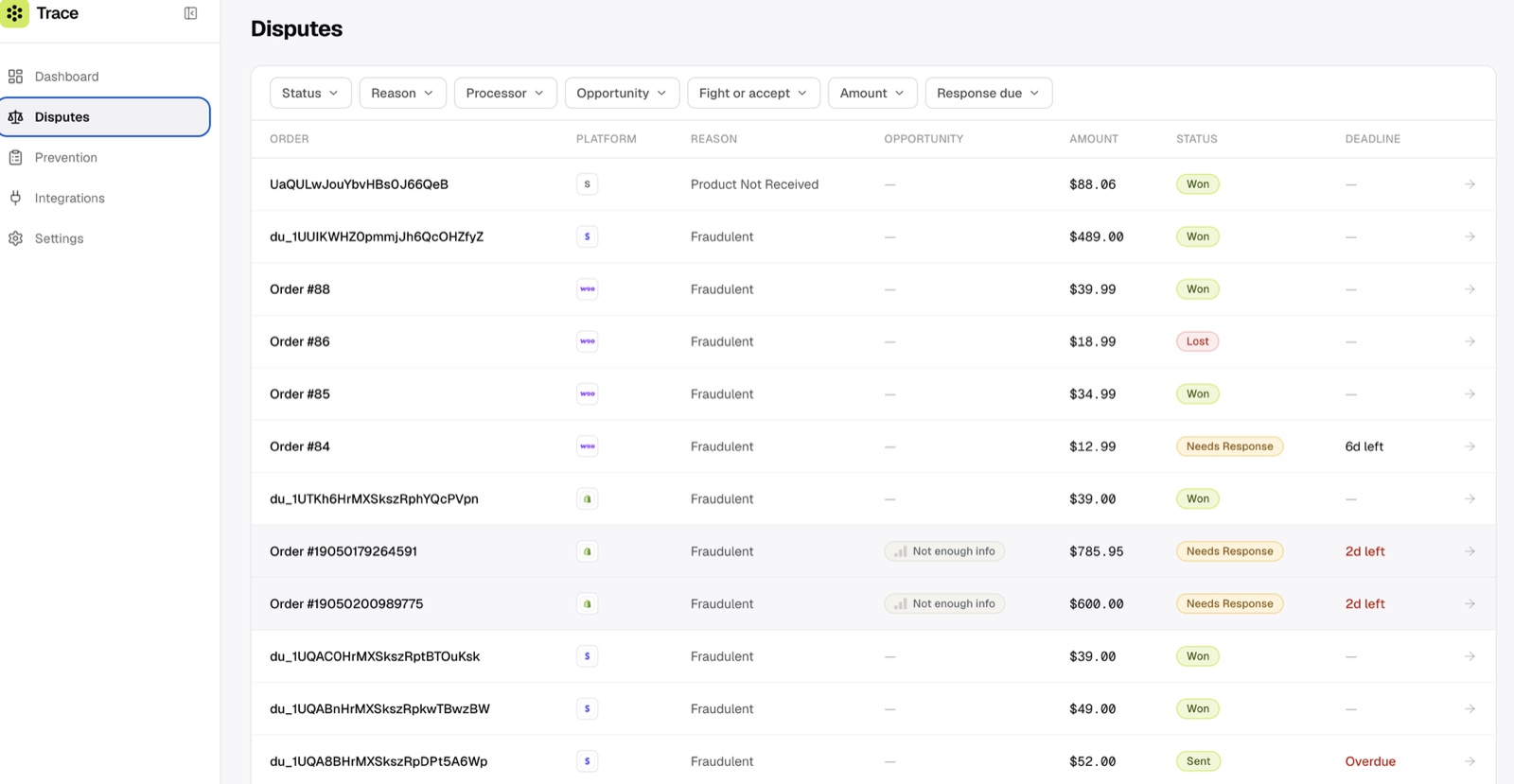
Task: Click platform icon for du_1UUIKWHZOpmmjJh6QcOHZfyZ
Action: point(587,236)
